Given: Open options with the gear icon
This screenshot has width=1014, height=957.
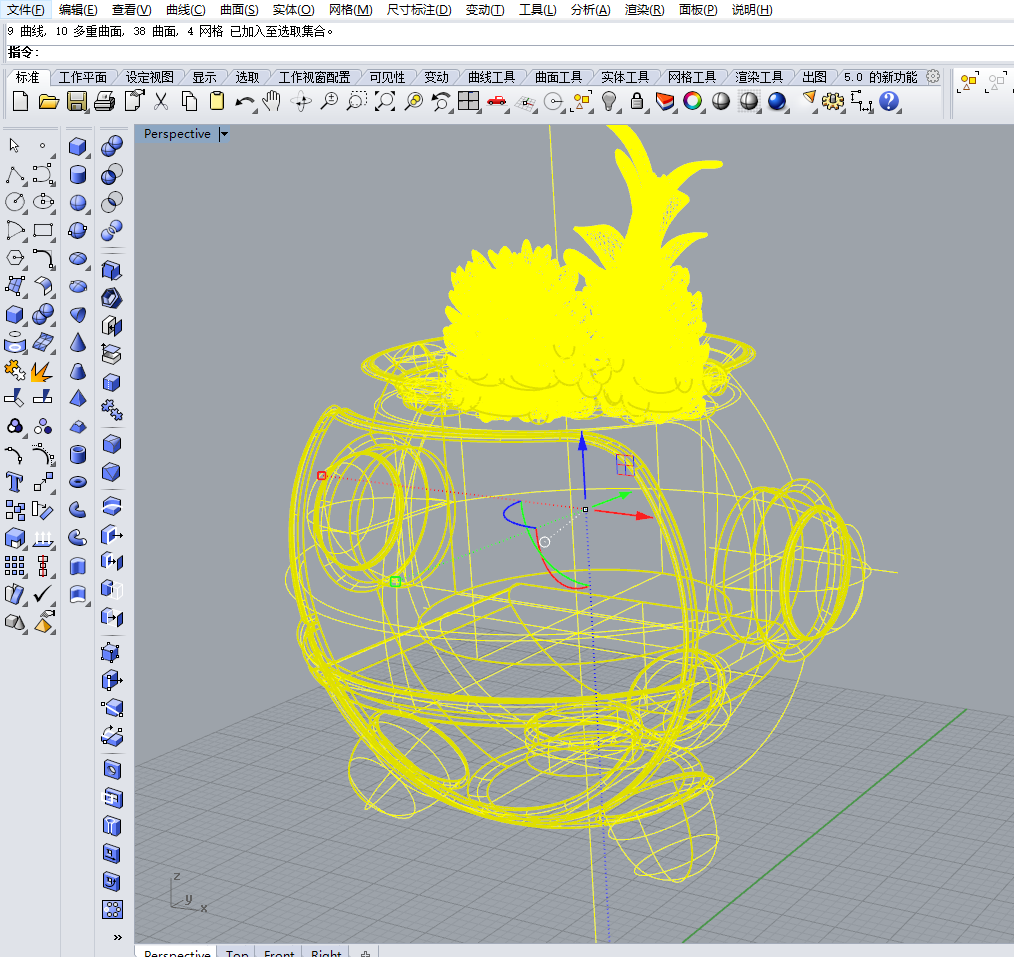Looking at the screenshot, I should click(x=833, y=102).
